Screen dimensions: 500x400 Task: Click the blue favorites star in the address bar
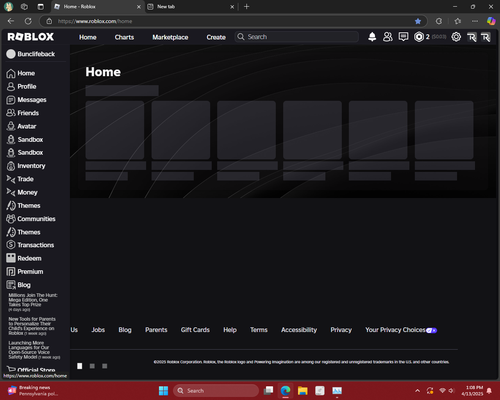pos(418,21)
